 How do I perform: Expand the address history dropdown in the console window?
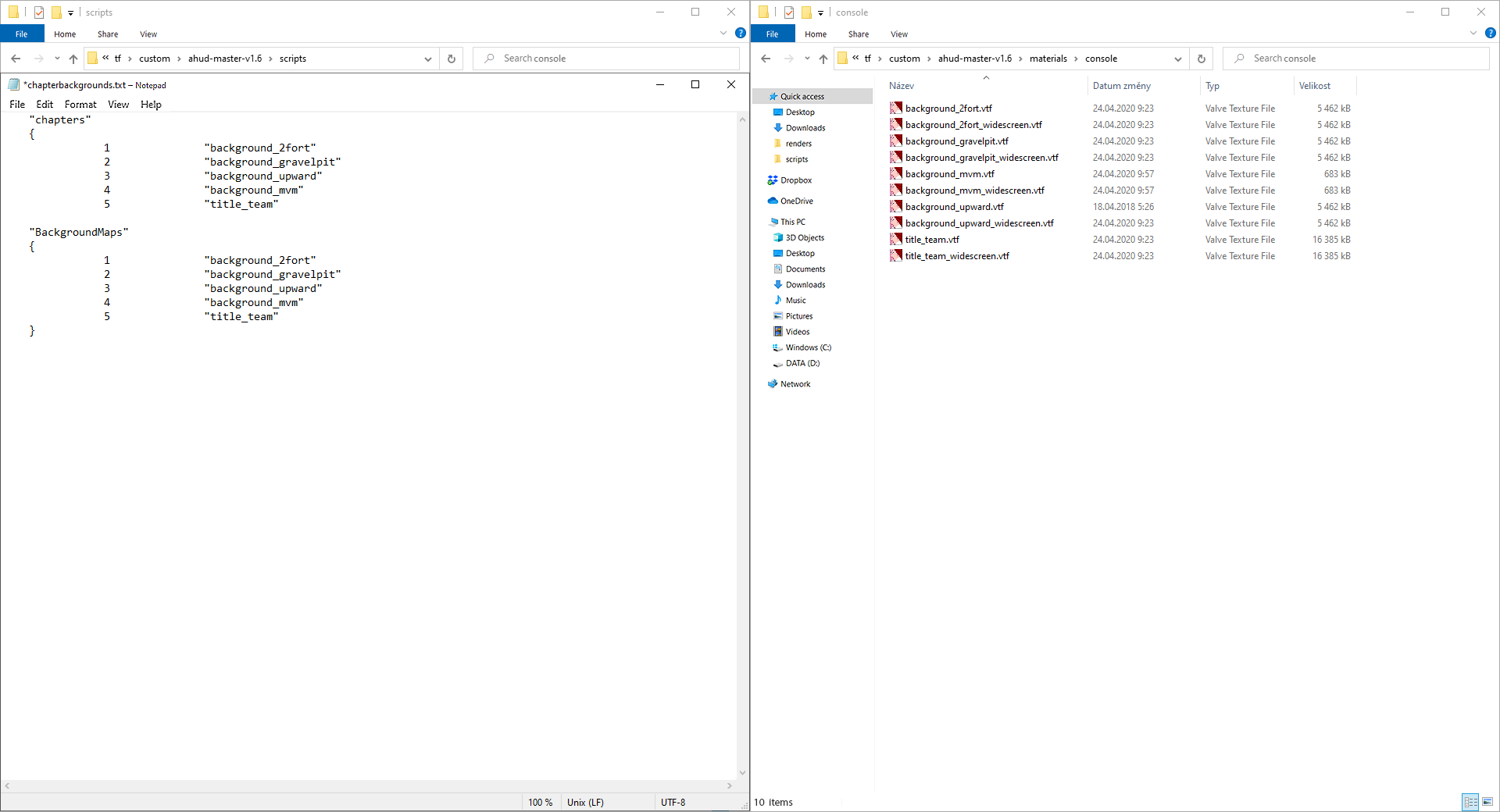coord(1178,59)
